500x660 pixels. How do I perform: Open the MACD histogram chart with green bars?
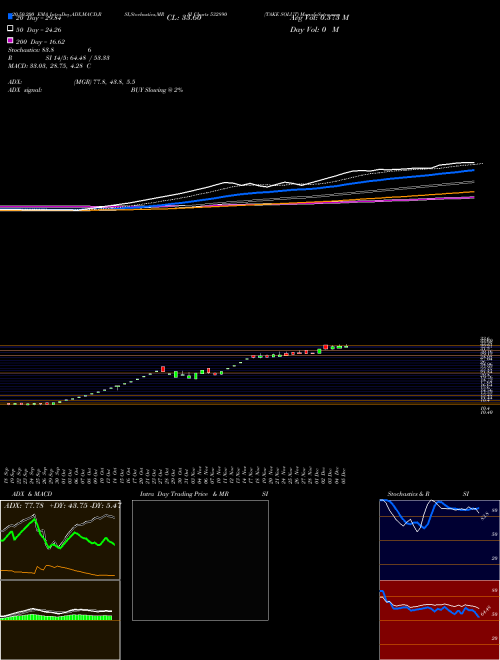60,620
